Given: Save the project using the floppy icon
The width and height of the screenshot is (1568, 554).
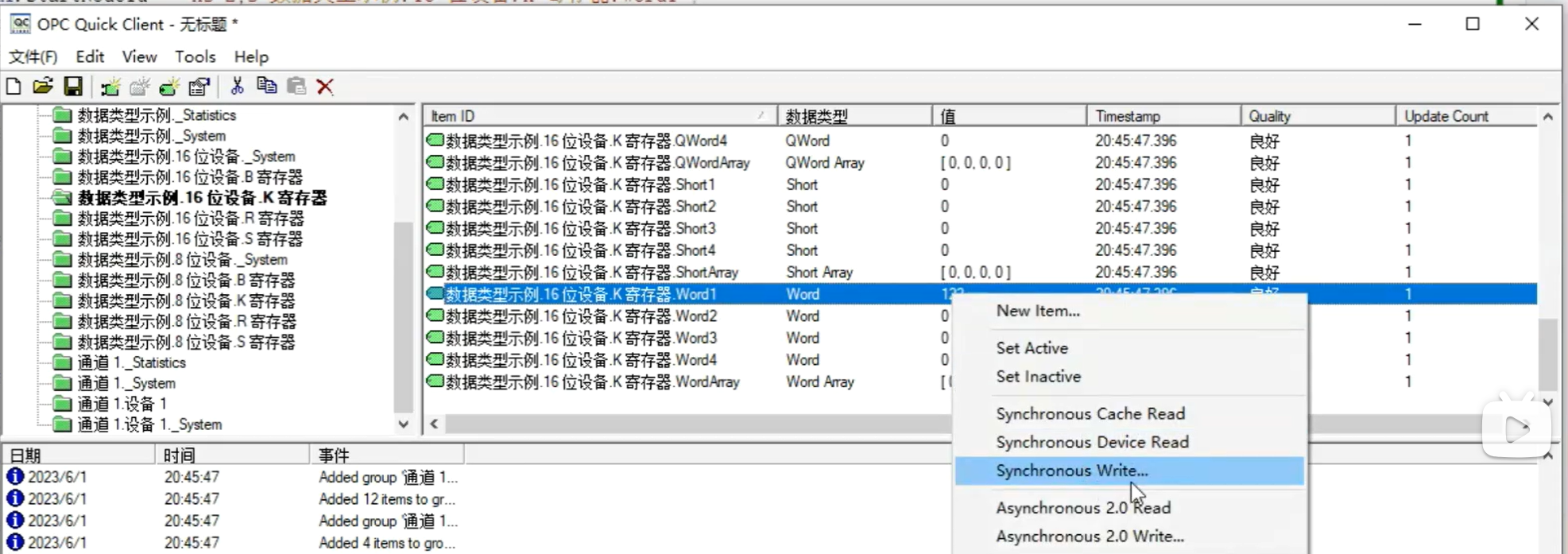Looking at the screenshot, I should (x=73, y=87).
